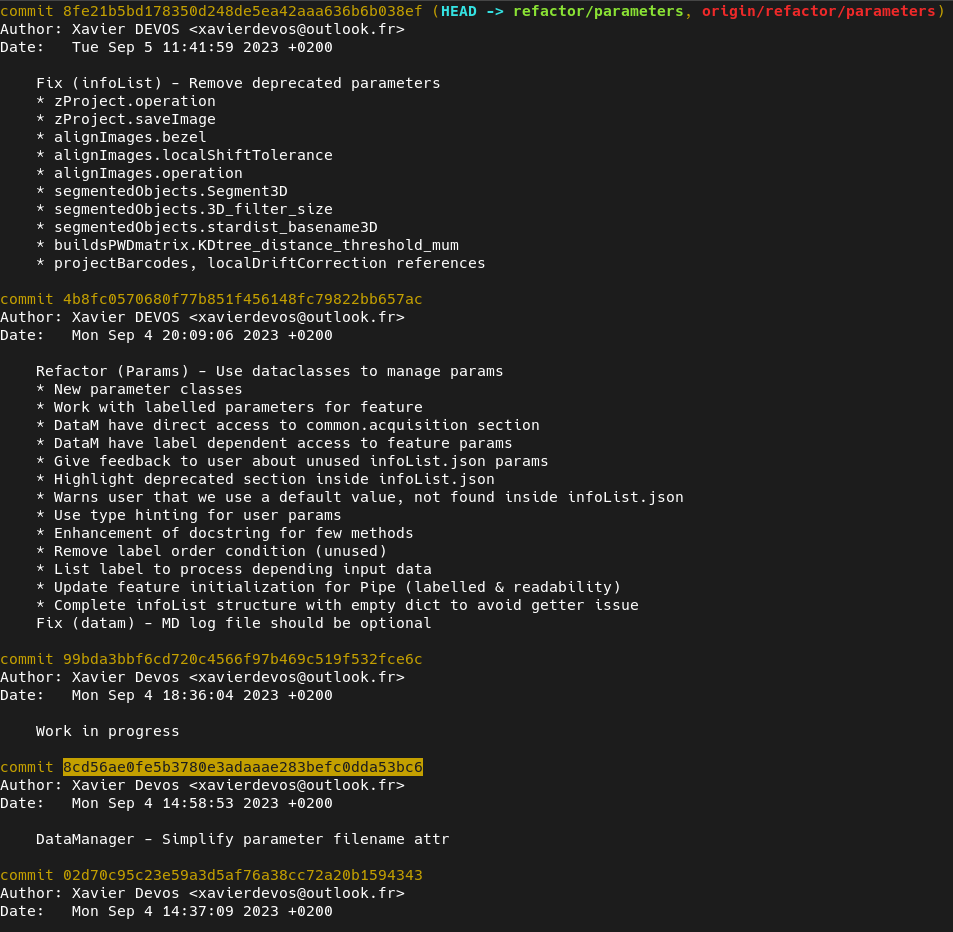Click author line of the first commit 8fe21b5
Image resolution: width=953 pixels, height=932 pixels.
tap(202, 29)
